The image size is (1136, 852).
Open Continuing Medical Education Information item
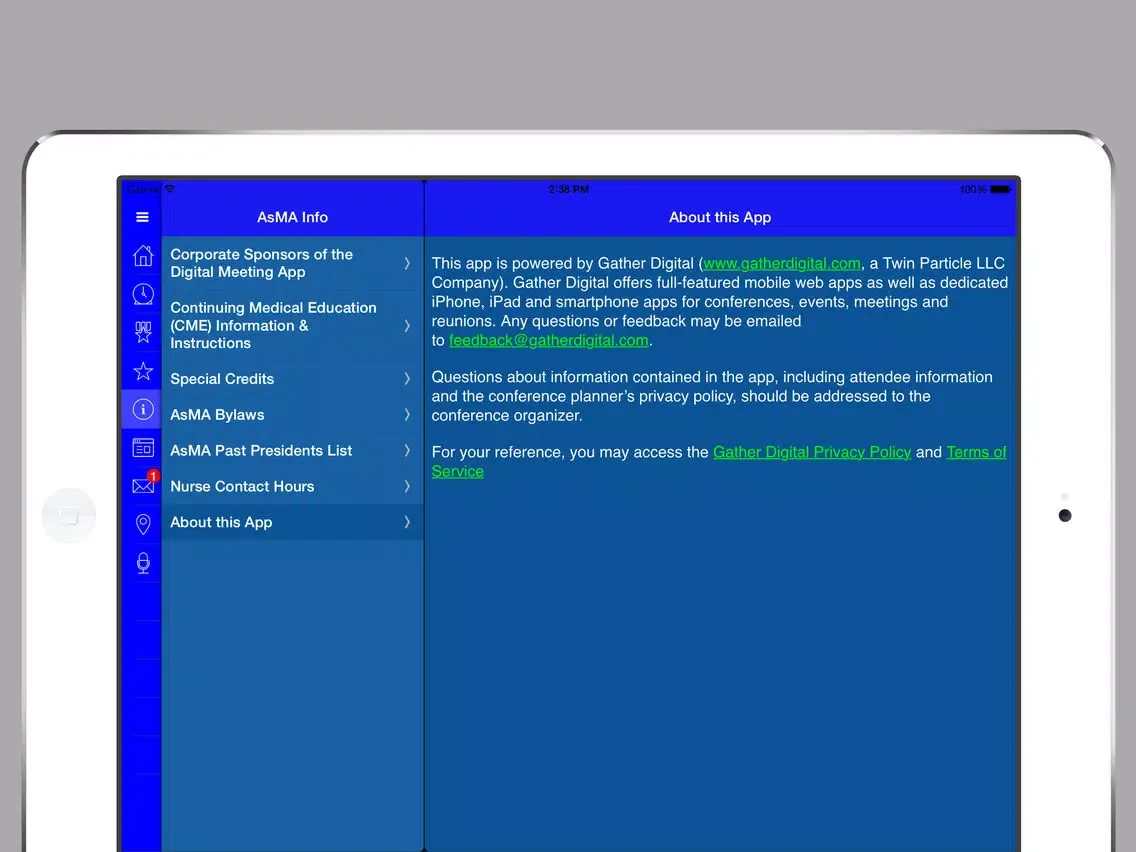[292, 325]
